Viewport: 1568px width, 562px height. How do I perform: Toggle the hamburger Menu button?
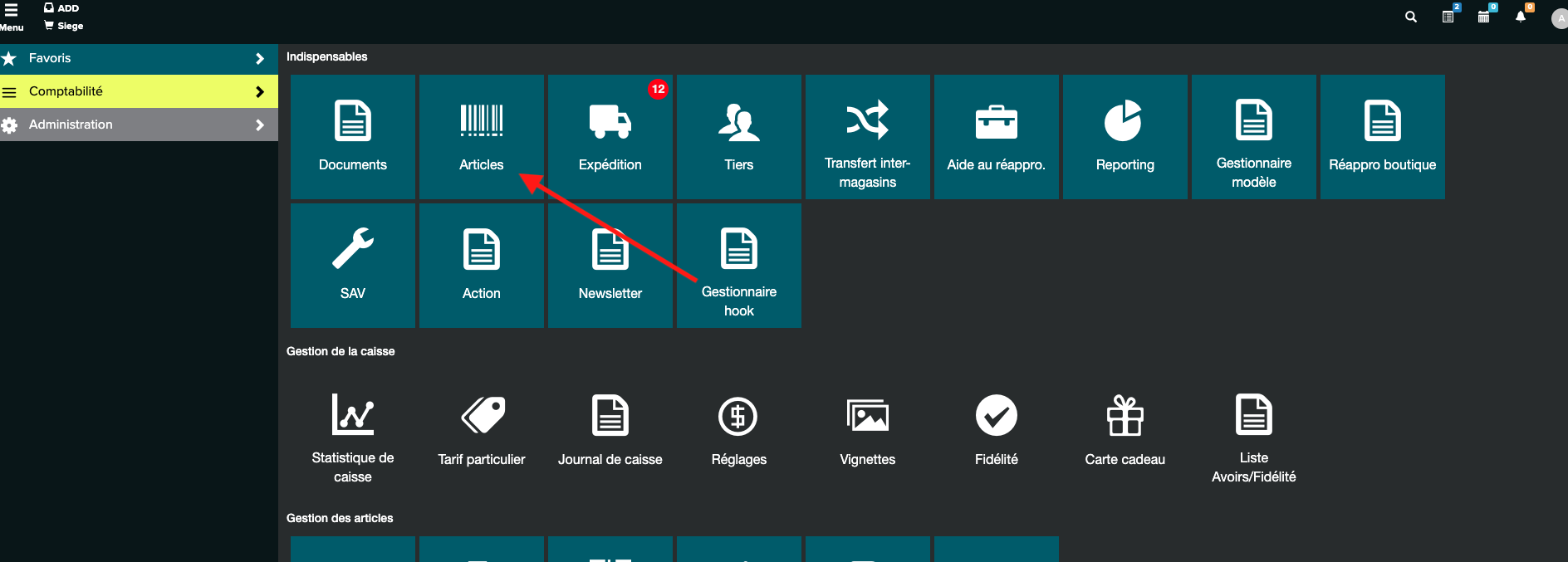[x=12, y=17]
